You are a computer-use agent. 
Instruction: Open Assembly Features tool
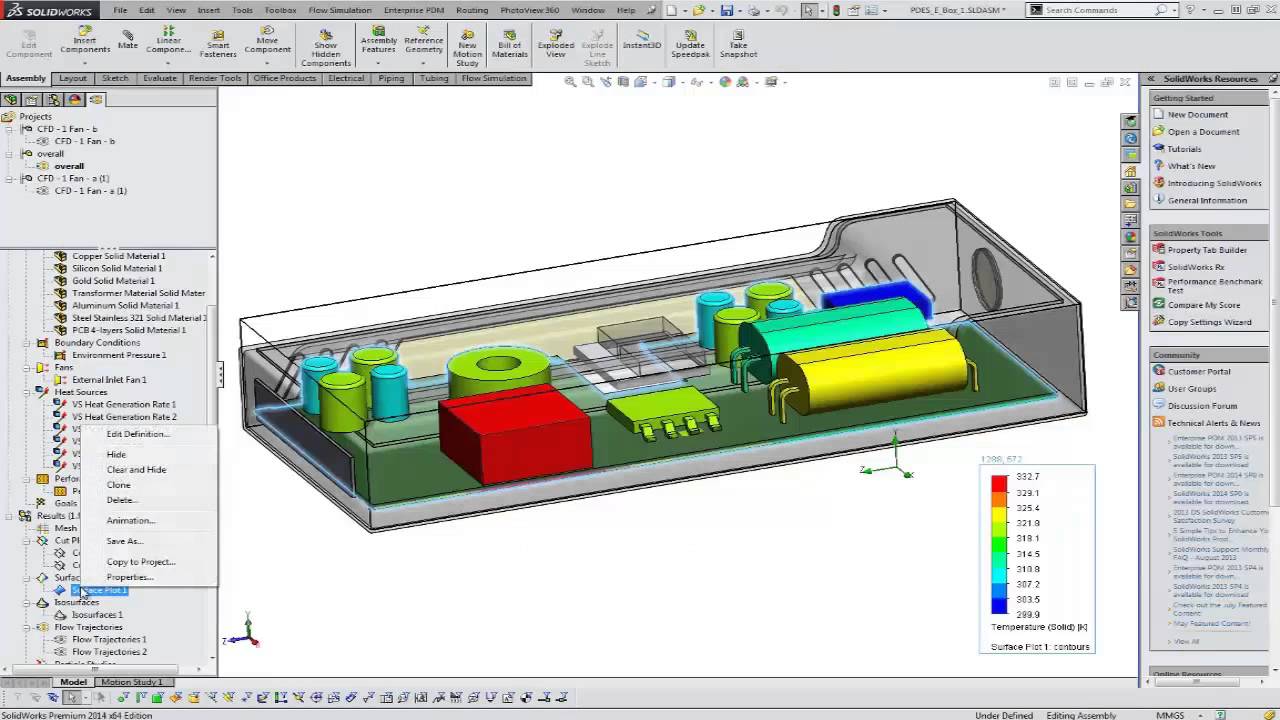click(x=378, y=40)
